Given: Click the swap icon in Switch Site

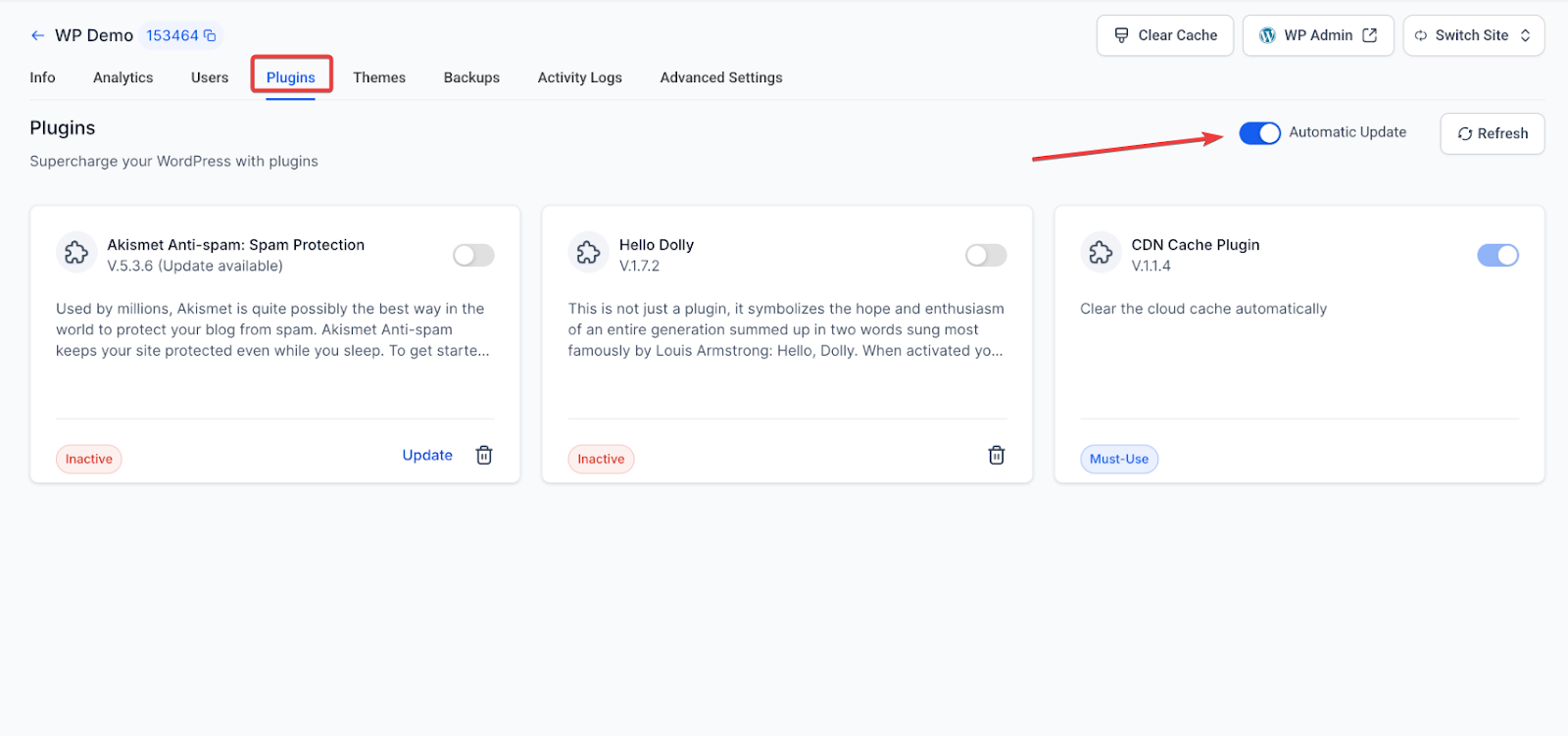Looking at the screenshot, I should pos(1421,35).
